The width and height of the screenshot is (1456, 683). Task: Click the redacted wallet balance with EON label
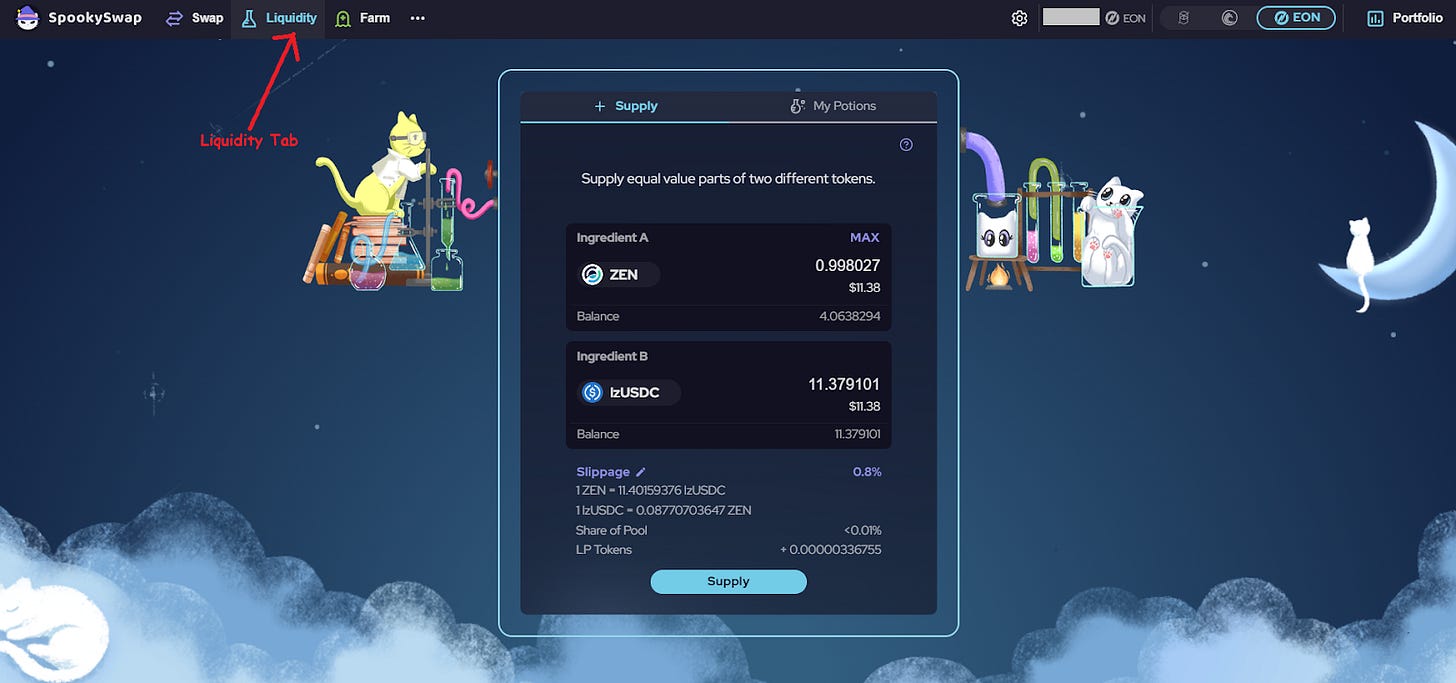tap(1094, 18)
